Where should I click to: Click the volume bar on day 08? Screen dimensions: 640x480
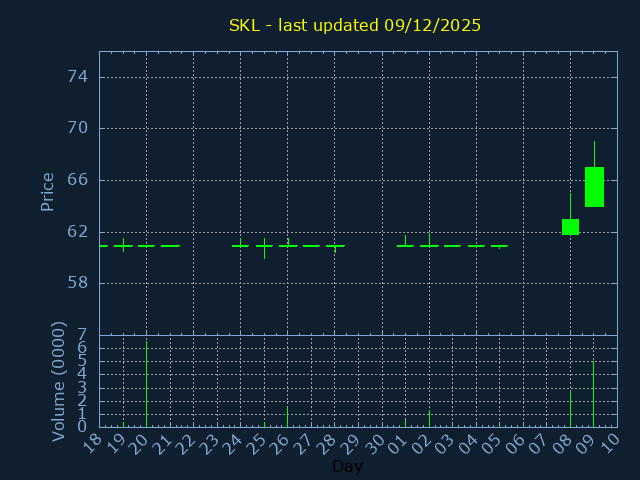pos(570,408)
